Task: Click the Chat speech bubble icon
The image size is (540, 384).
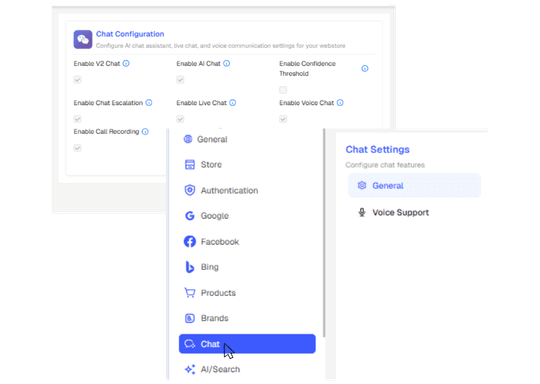Action: [x=190, y=344]
